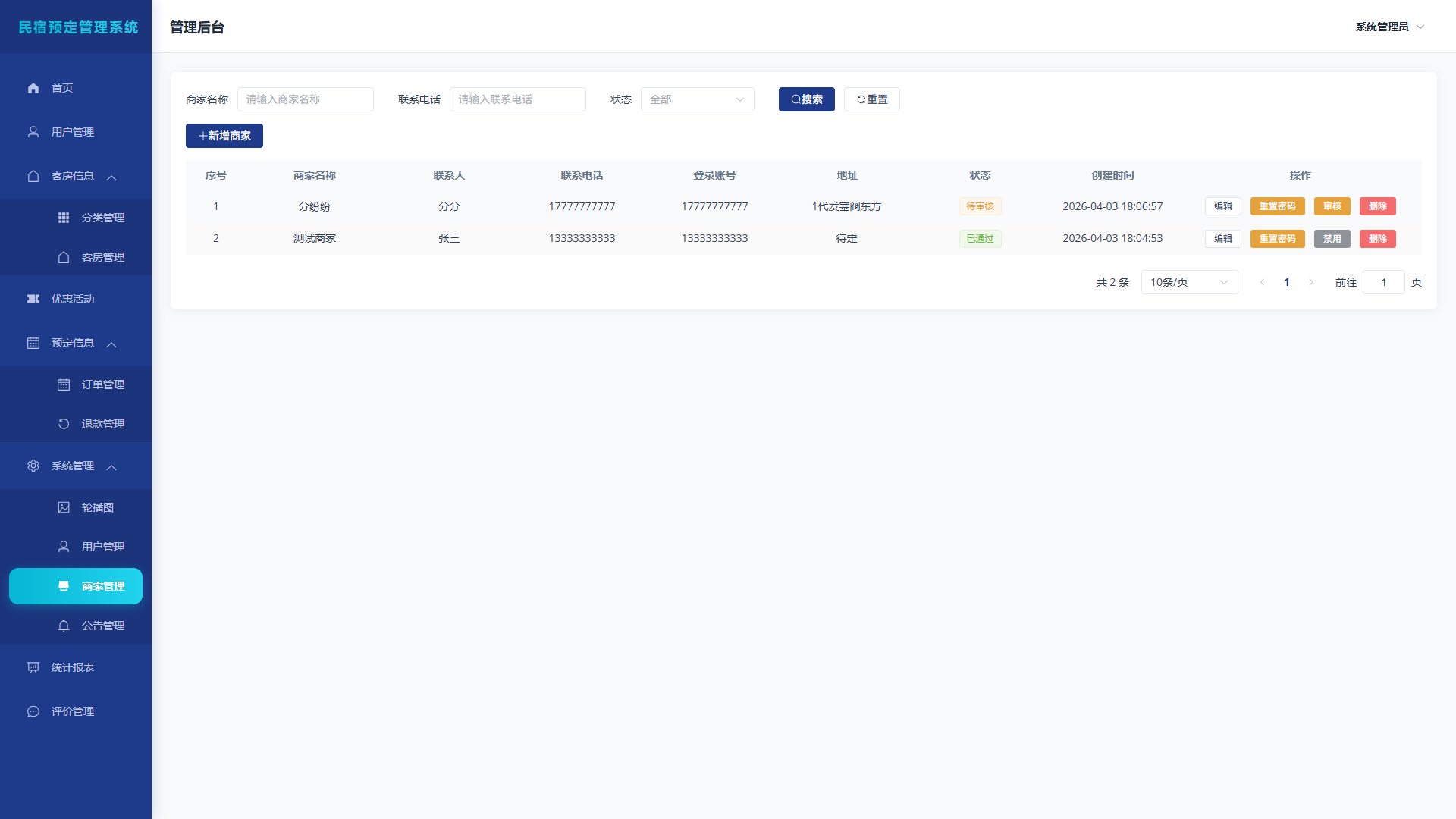Click the refund arrow icon beside 退款管理

click(x=64, y=424)
